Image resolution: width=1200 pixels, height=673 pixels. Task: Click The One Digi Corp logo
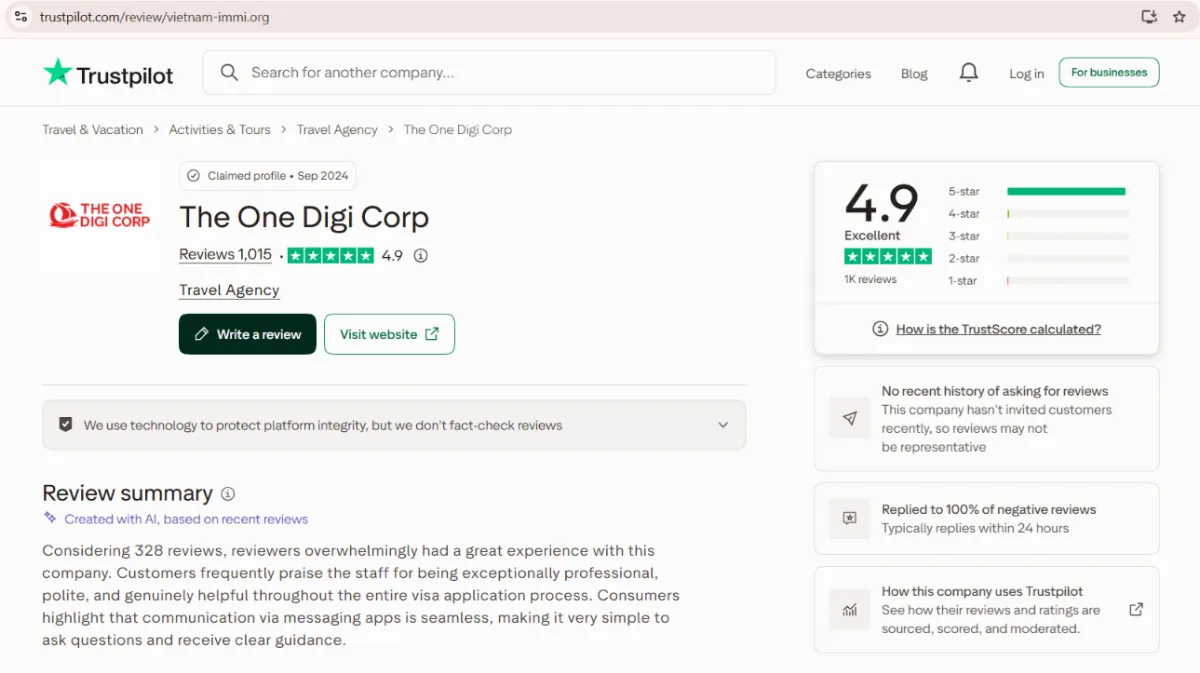(100, 215)
